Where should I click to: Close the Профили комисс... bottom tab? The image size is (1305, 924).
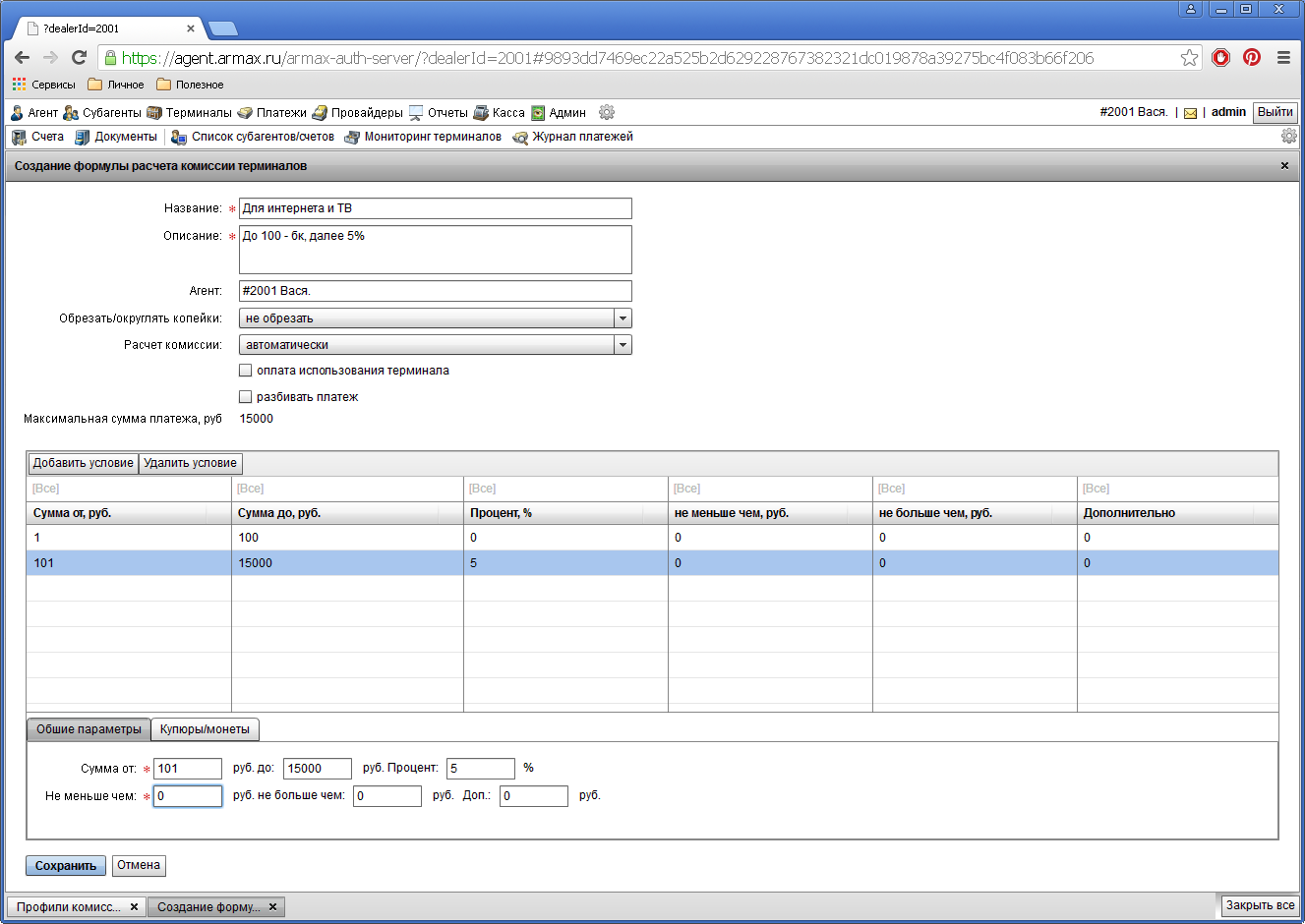pos(134,907)
